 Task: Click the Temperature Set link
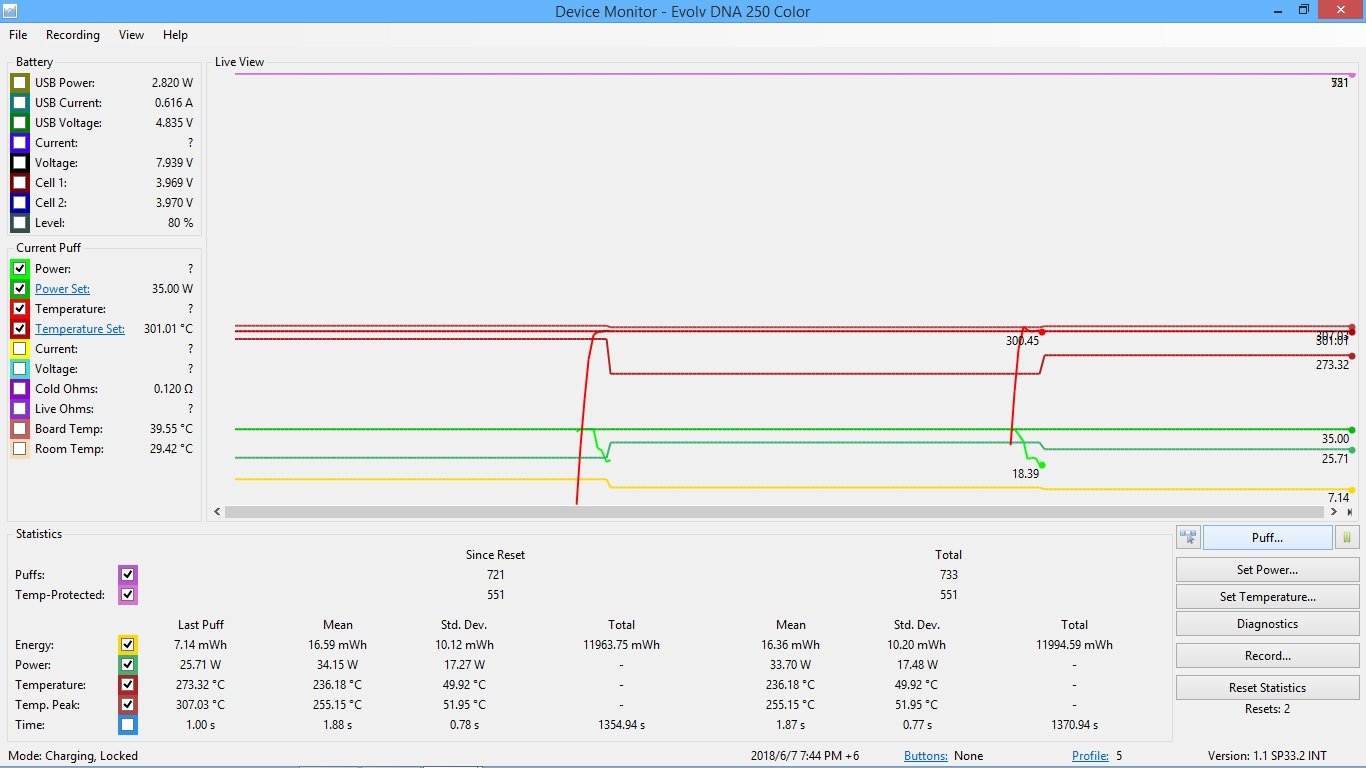[80, 329]
